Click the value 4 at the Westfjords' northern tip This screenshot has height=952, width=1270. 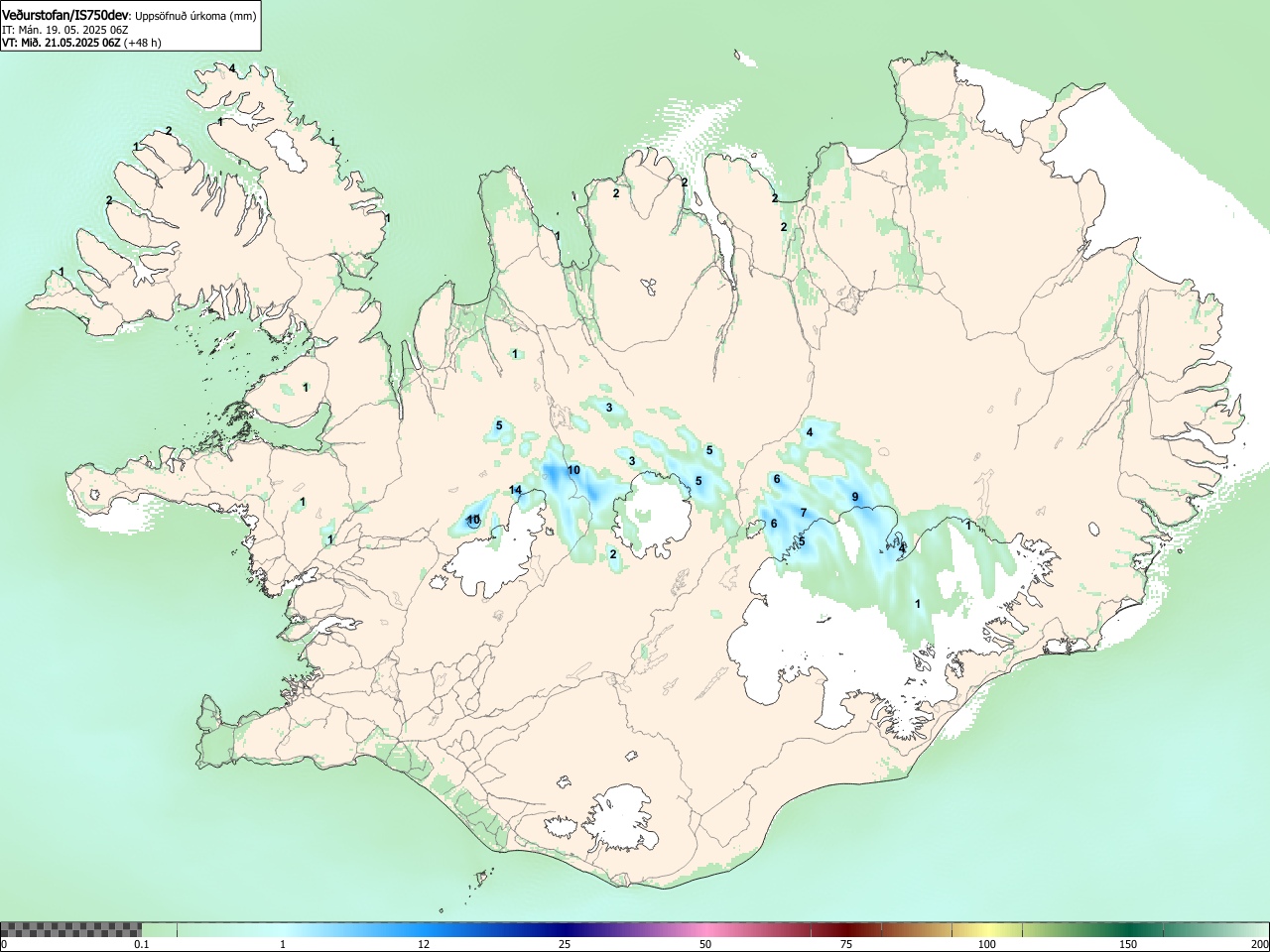[x=232, y=68]
